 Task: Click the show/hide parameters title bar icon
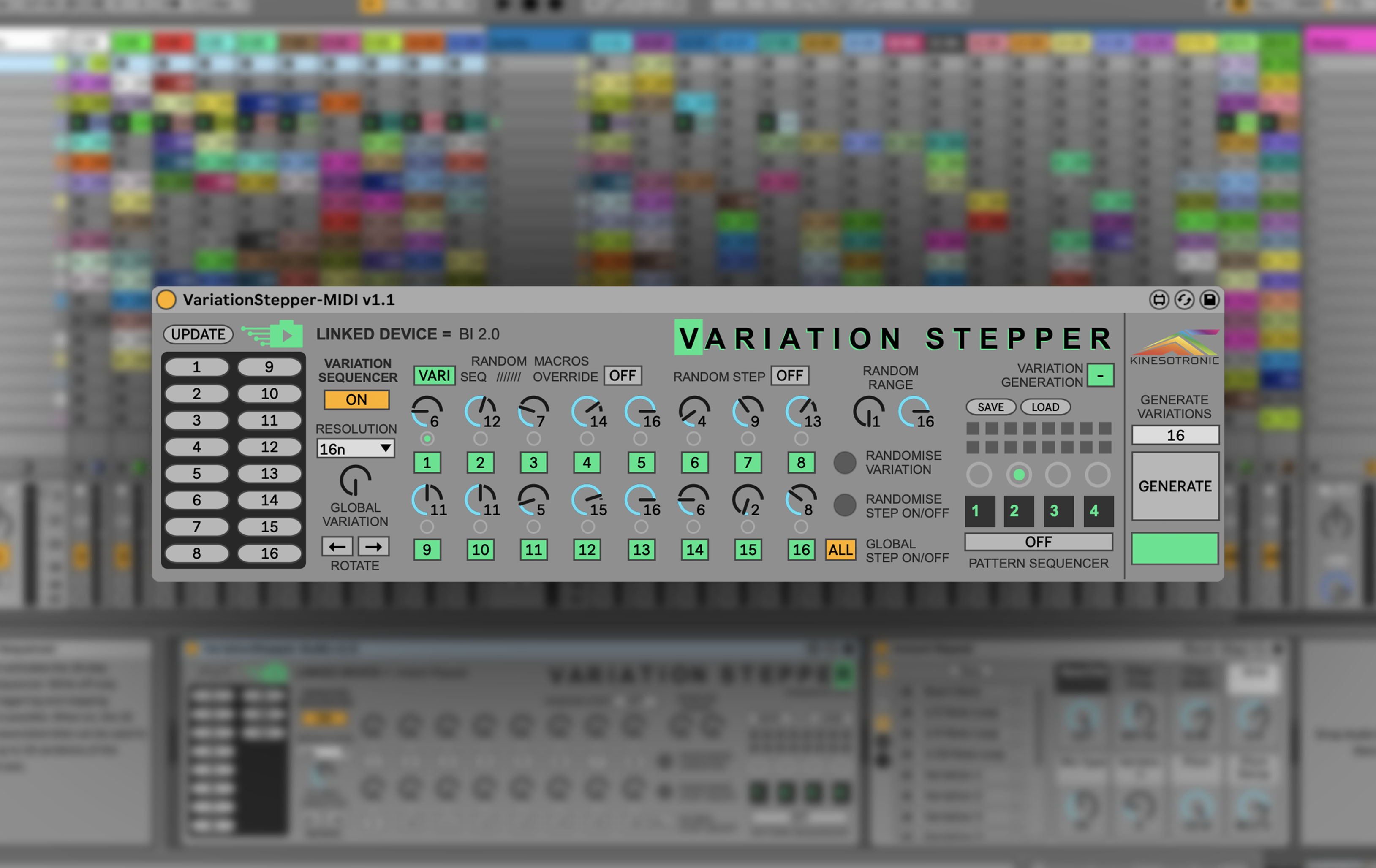point(1159,300)
